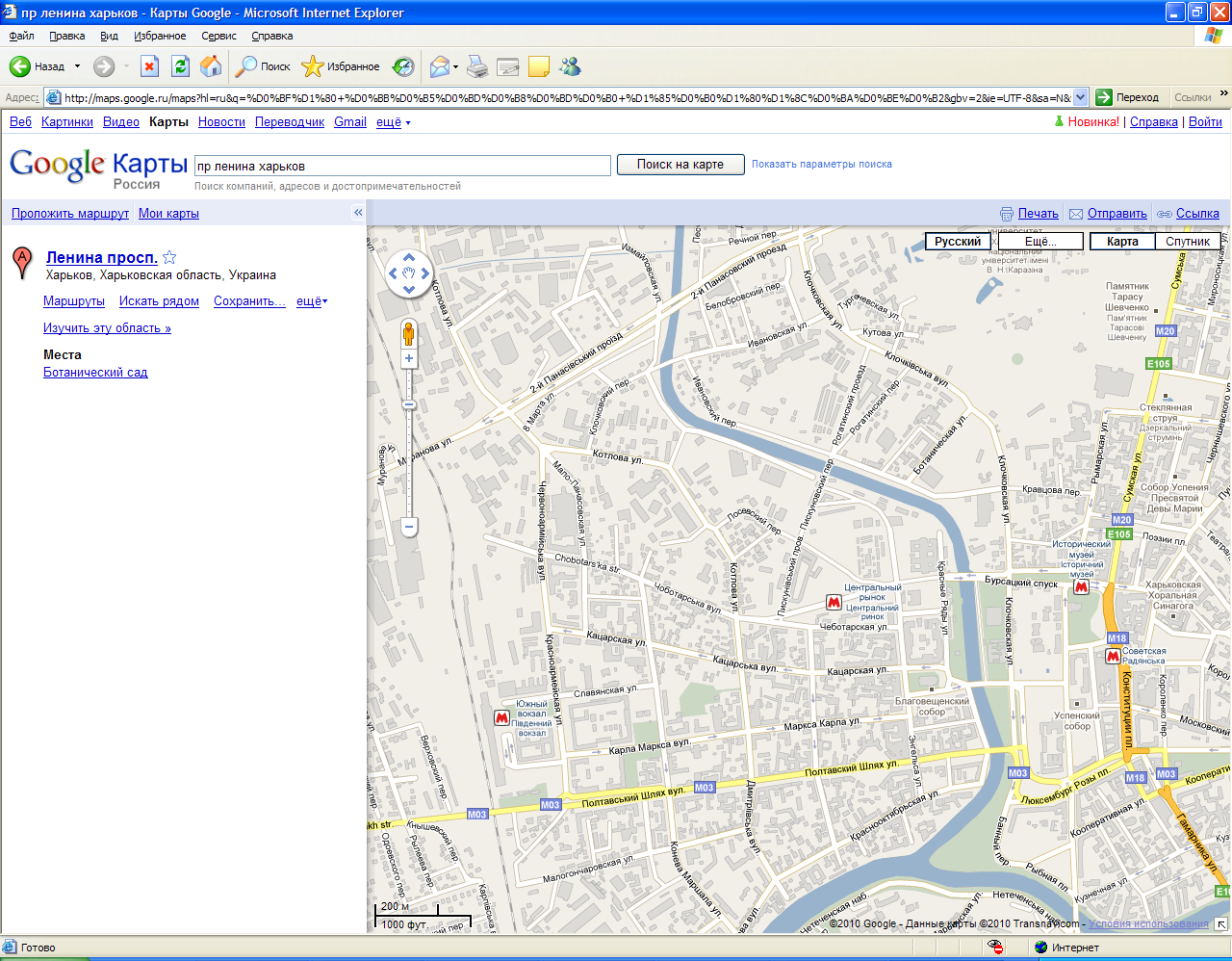Click the browser address bar URL
1232x961 pixels.
coord(566,97)
